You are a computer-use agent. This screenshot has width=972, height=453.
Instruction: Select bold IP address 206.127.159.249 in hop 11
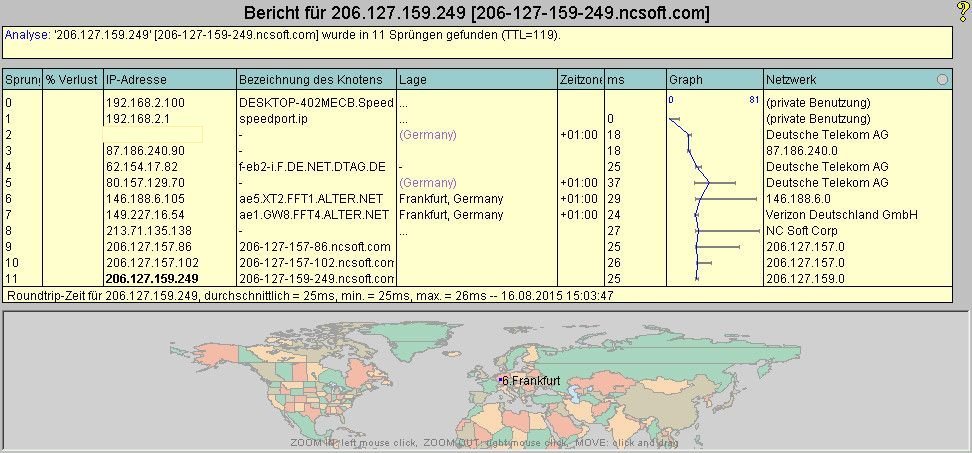[152, 279]
